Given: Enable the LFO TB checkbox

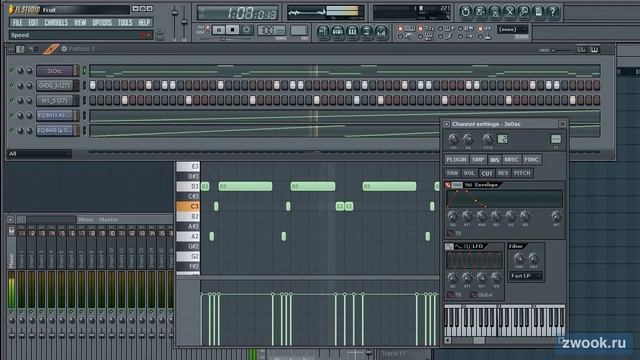Looking at the screenshot, I should (450, 295).
